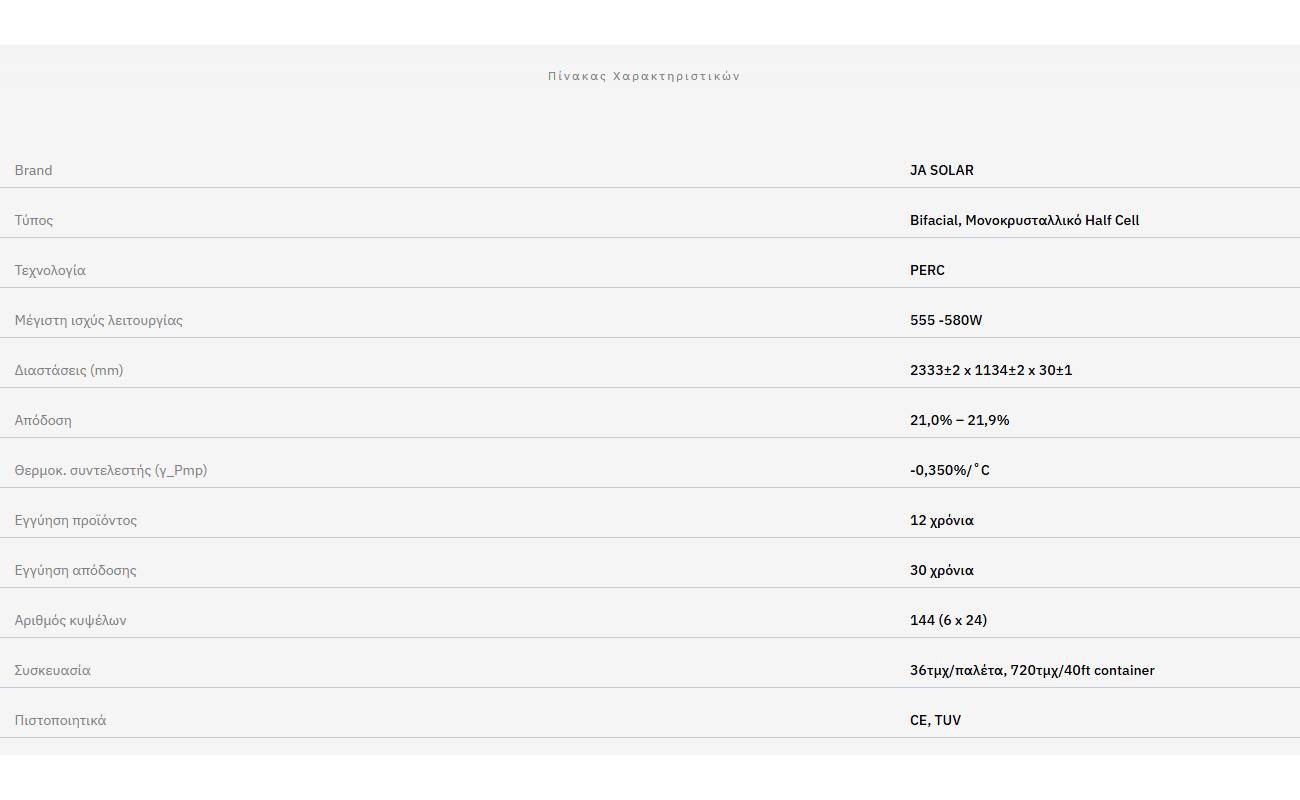Select the Τύπος row label
The width and height of the screenshot is (1300, 800).
[x=34, y=220]
